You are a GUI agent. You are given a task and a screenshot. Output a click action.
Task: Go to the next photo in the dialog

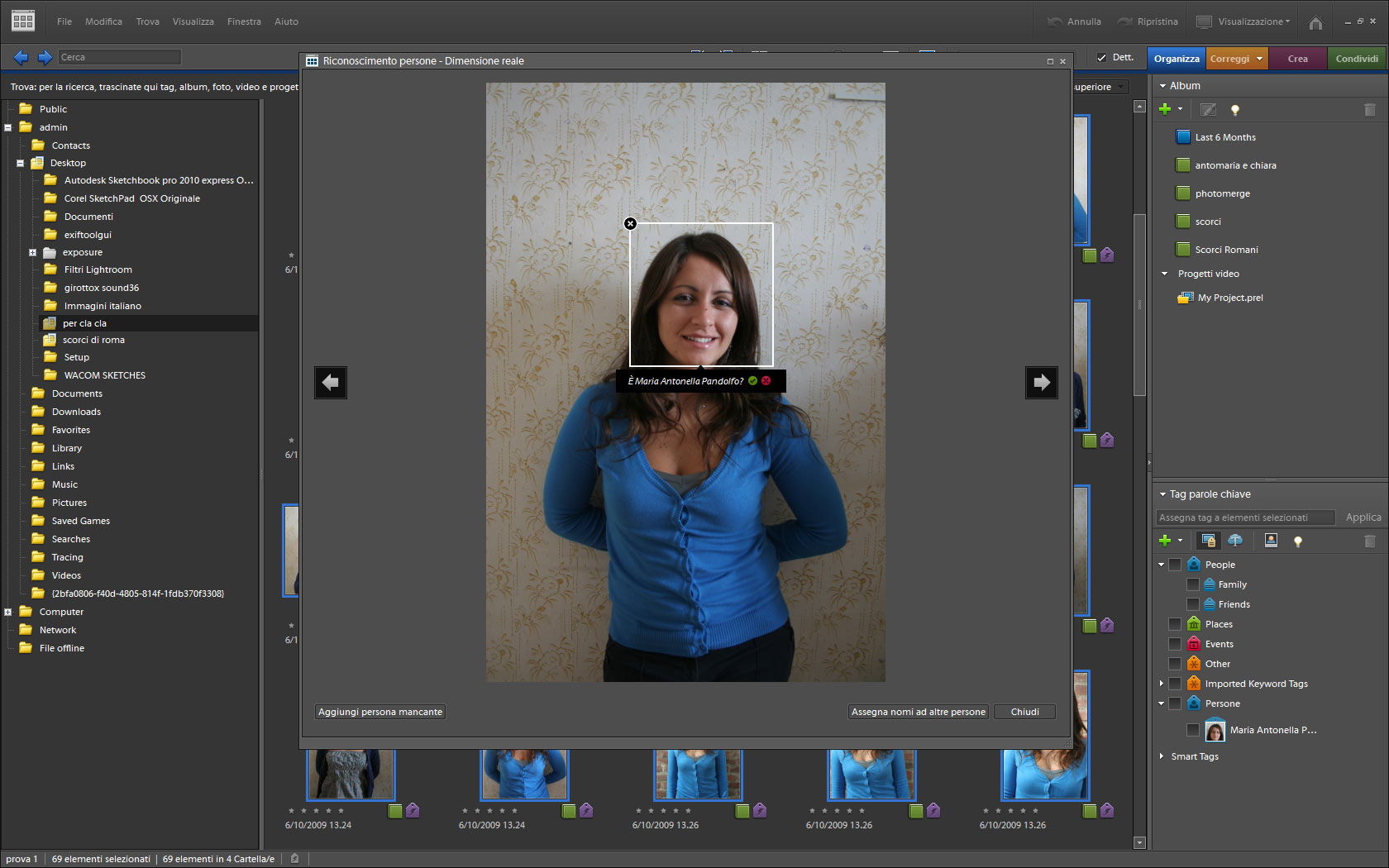pyautogui.click(x=1041, y=382)
